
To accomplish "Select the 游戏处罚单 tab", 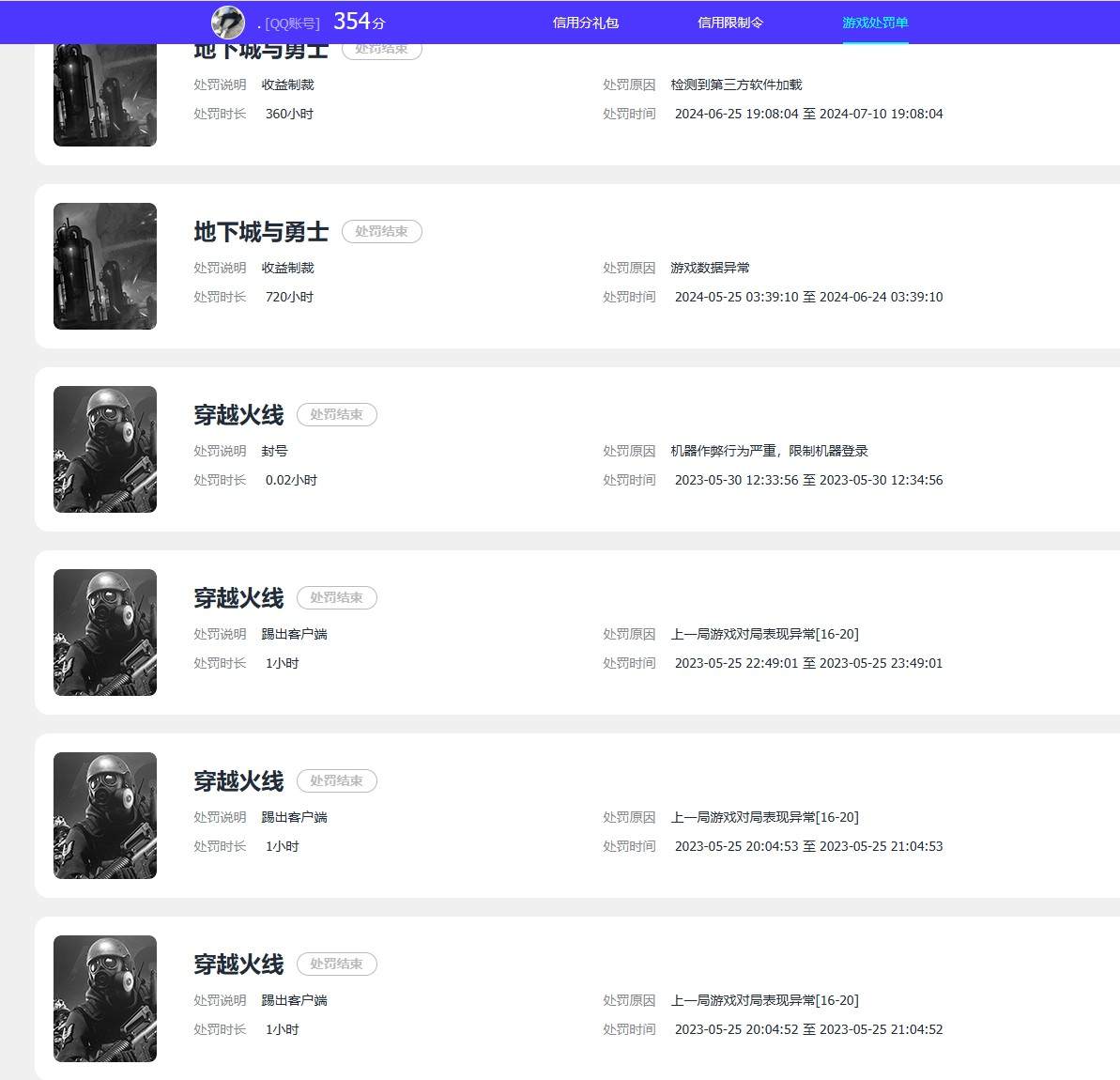I will (x=875, y=23).
